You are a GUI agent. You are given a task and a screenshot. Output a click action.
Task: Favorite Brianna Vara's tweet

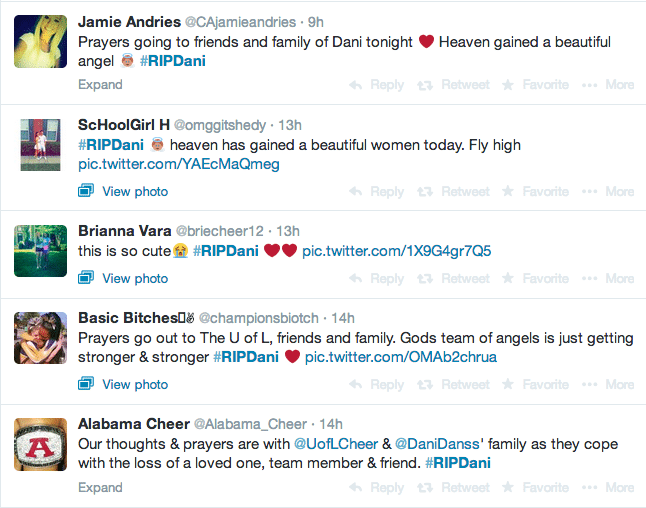click(535, 279)
